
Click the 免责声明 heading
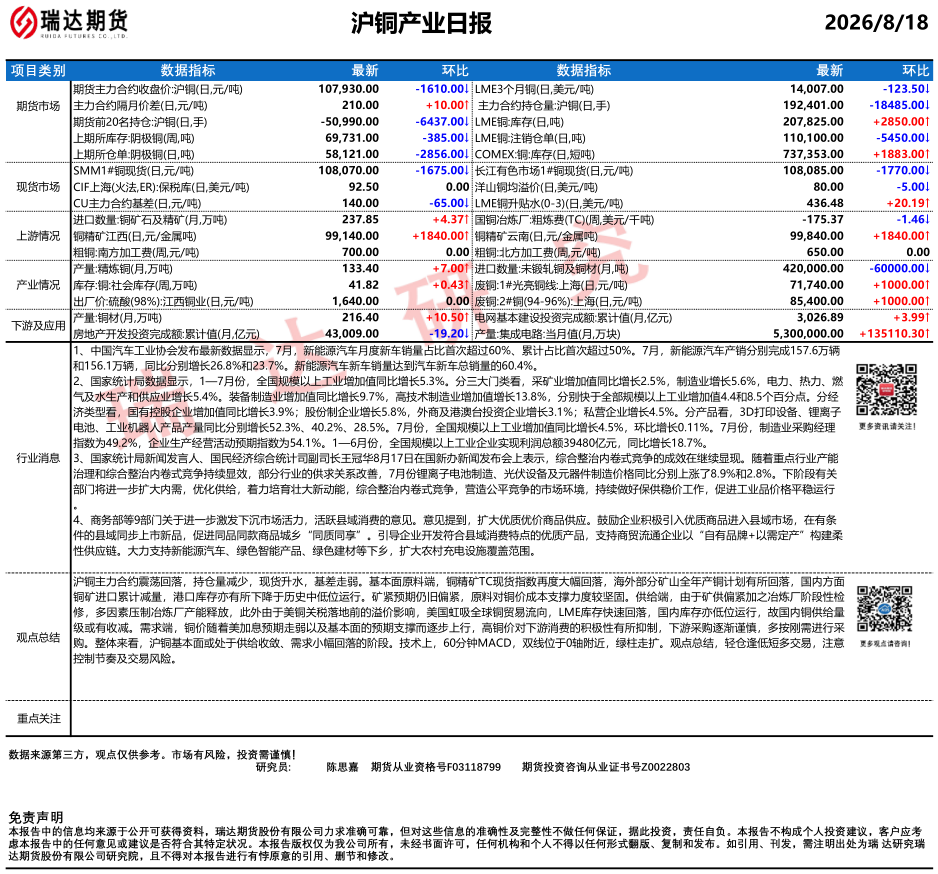pos(36,817)
